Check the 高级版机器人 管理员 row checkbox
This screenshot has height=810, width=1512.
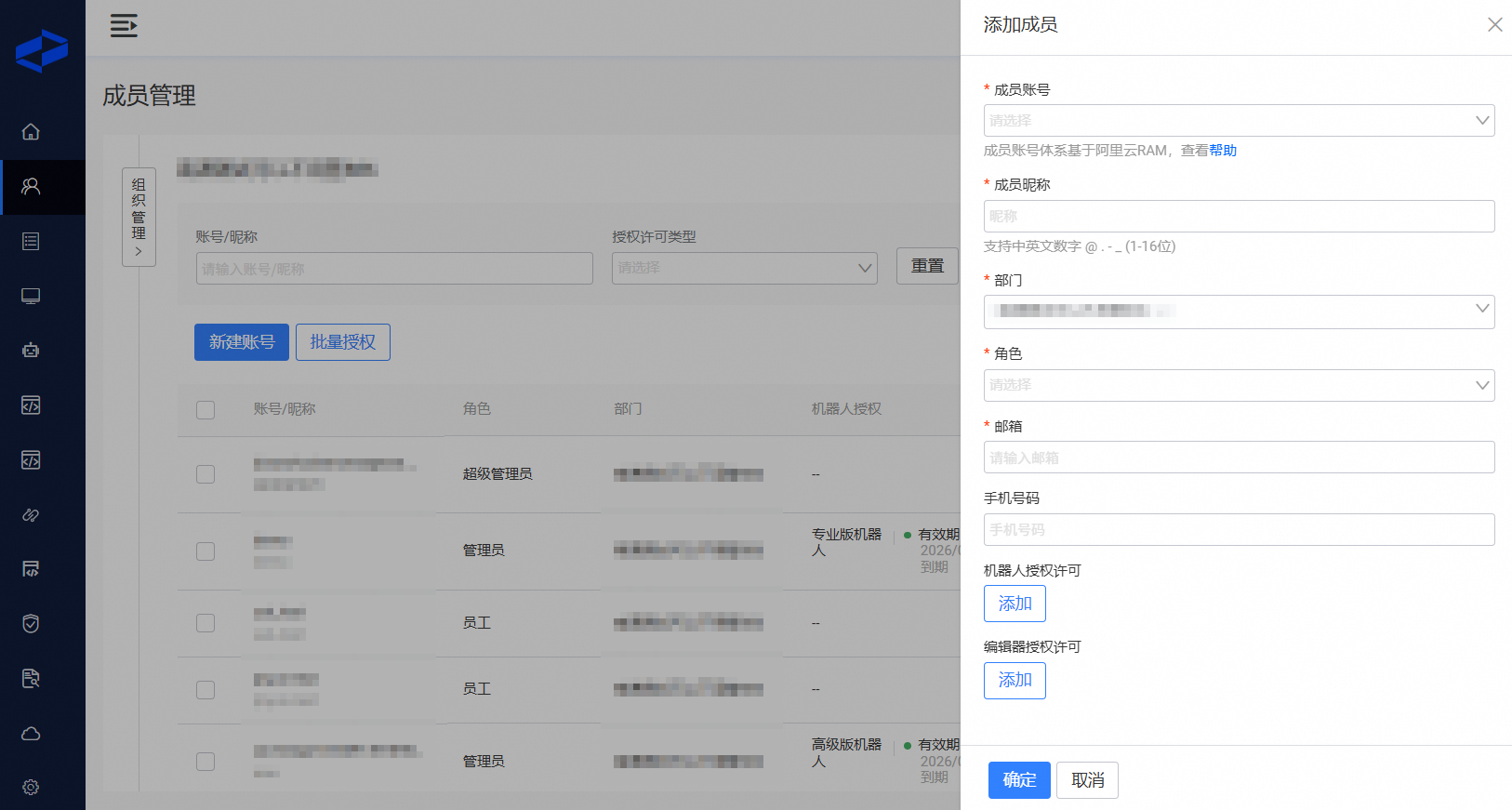[206, 762]
